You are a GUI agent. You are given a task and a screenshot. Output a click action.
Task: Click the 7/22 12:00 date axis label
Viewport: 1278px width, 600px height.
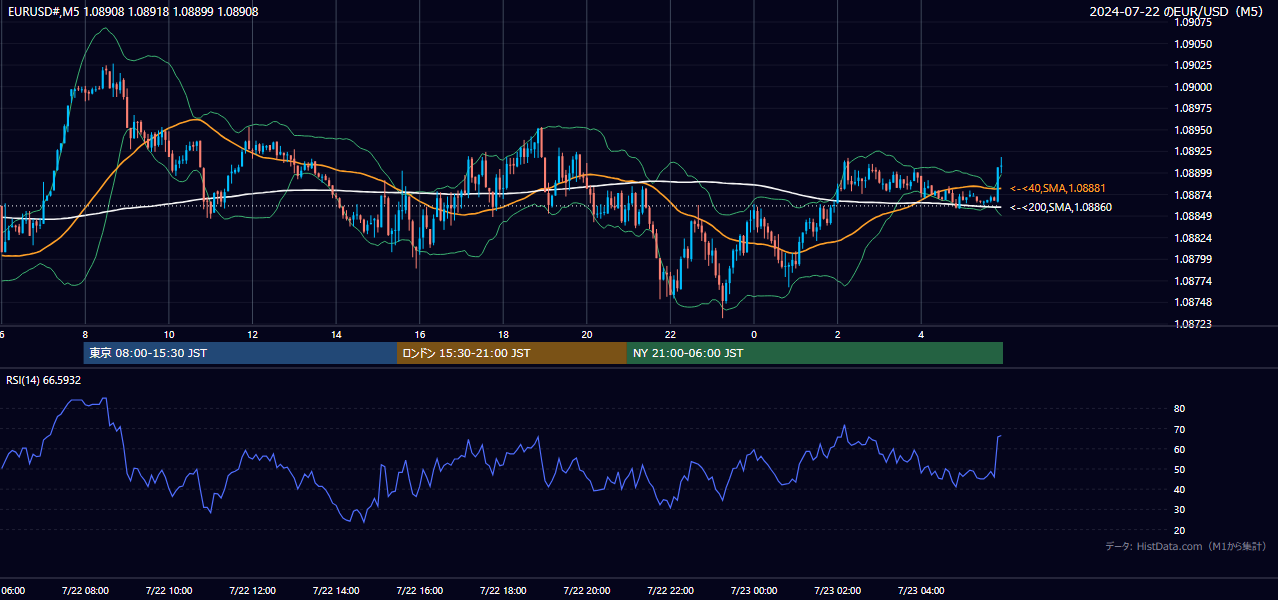point(252,590)
